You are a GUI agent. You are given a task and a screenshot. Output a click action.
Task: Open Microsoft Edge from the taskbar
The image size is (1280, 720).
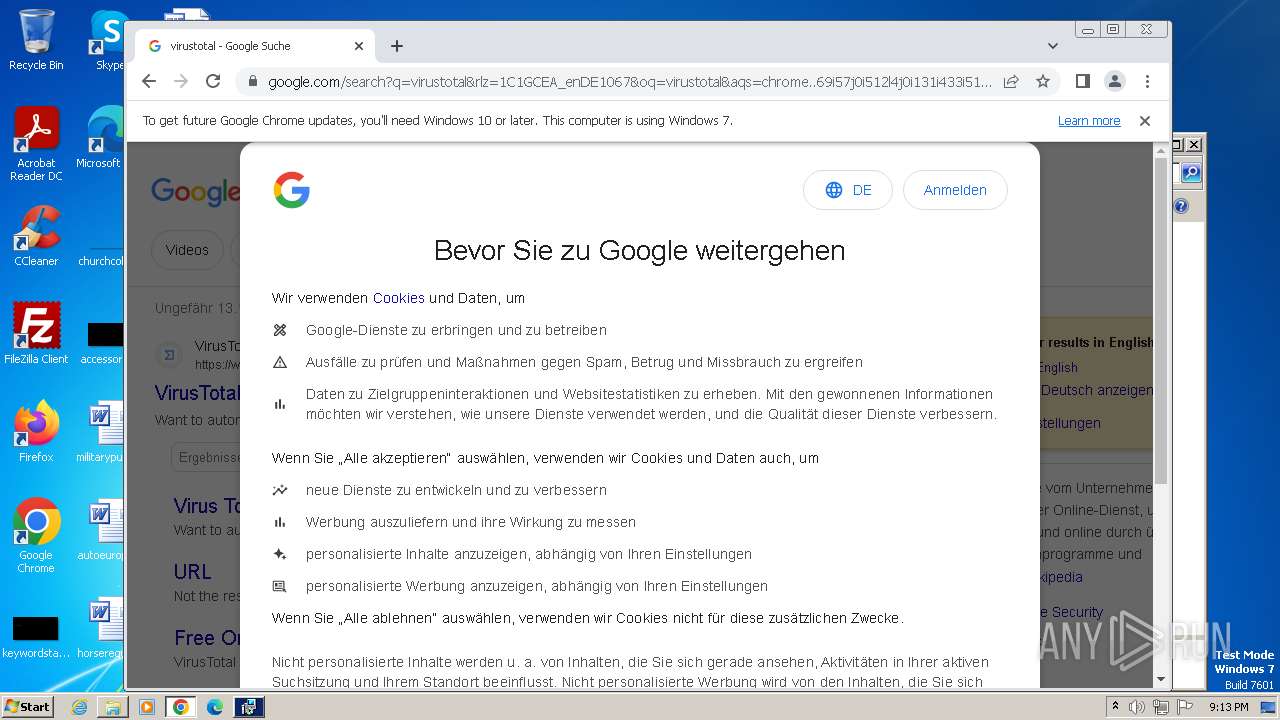click(214, 707)
